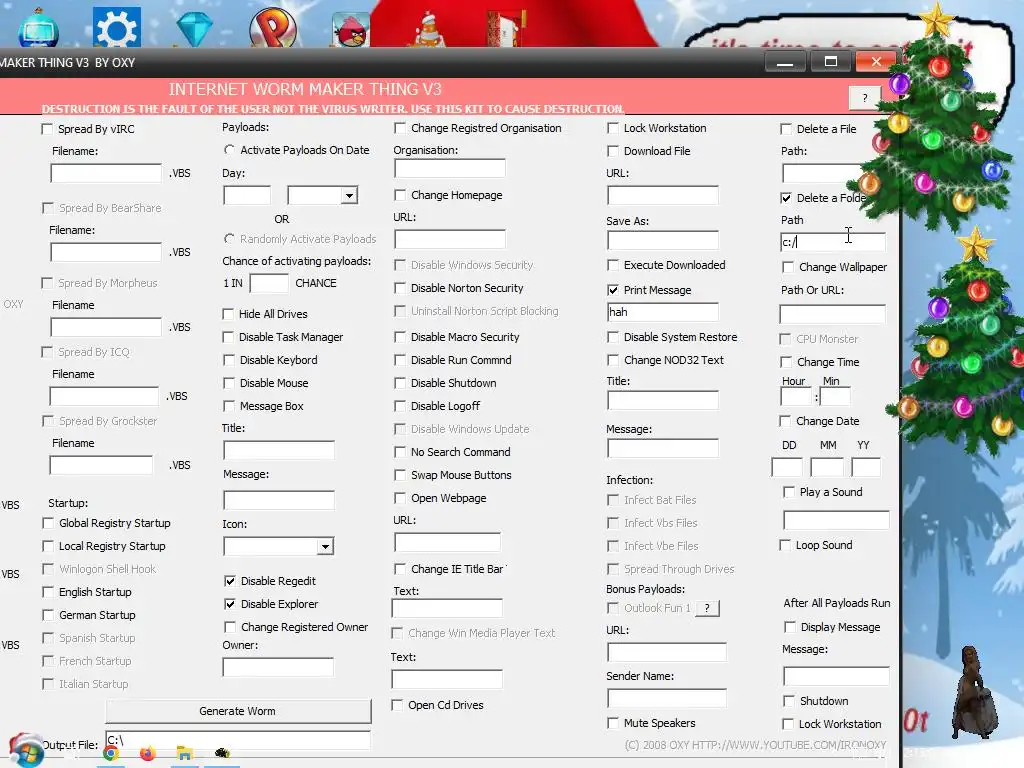Screen dimensions: 1024x768
Task: Tick the Change Homepage checkbox
Action: tap(400, 195)
